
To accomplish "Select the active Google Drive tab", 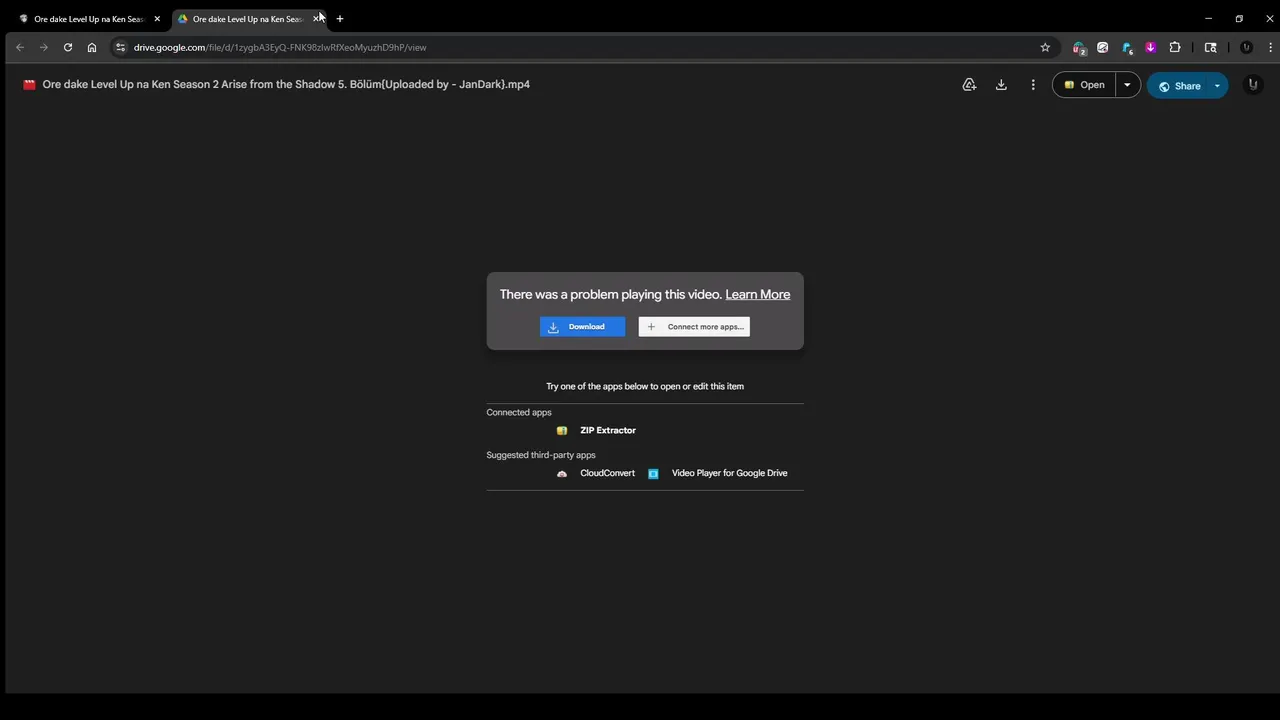I will click(x=248, y=19).
